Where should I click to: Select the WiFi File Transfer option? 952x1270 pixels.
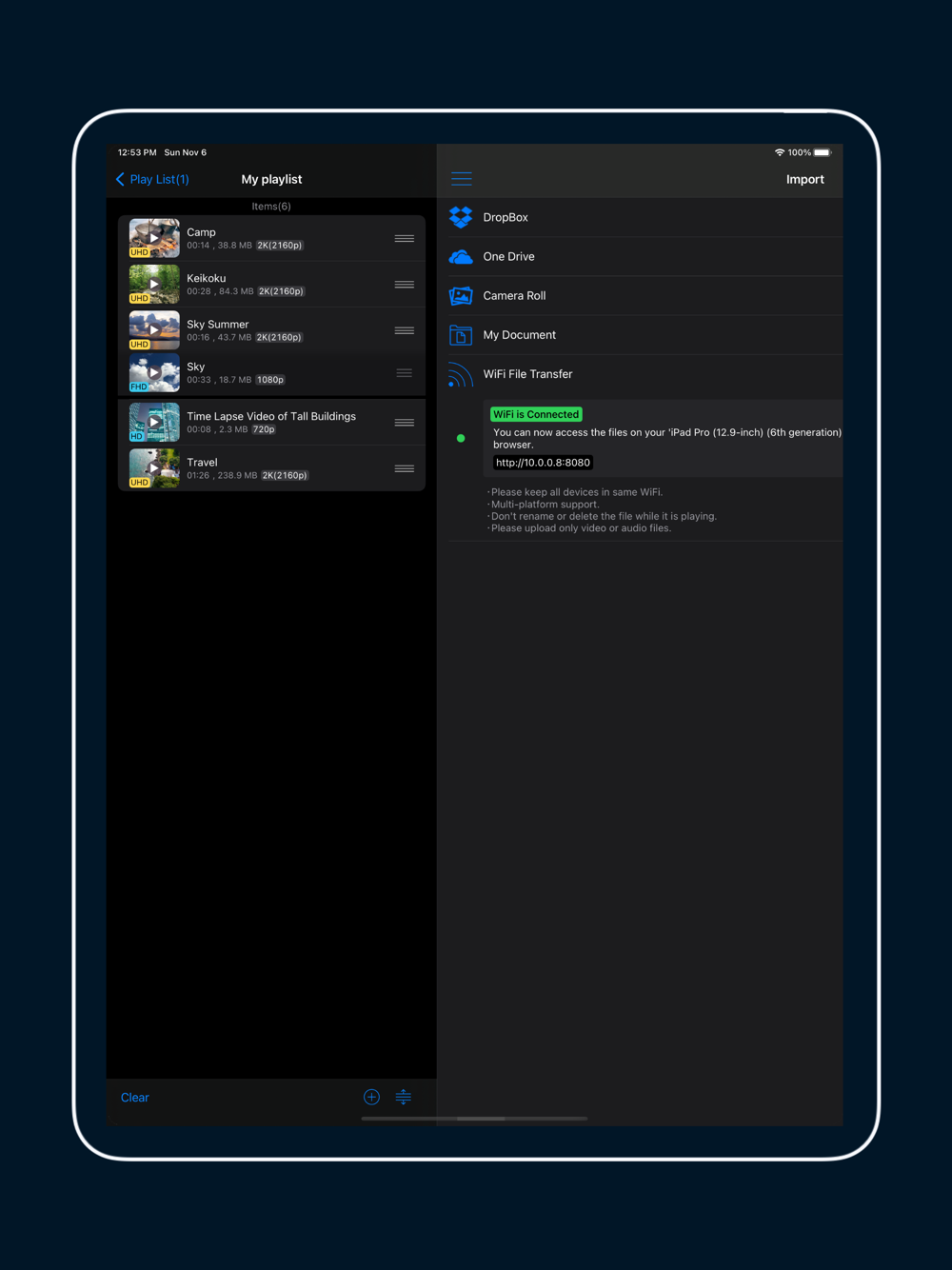pos(527,374)
